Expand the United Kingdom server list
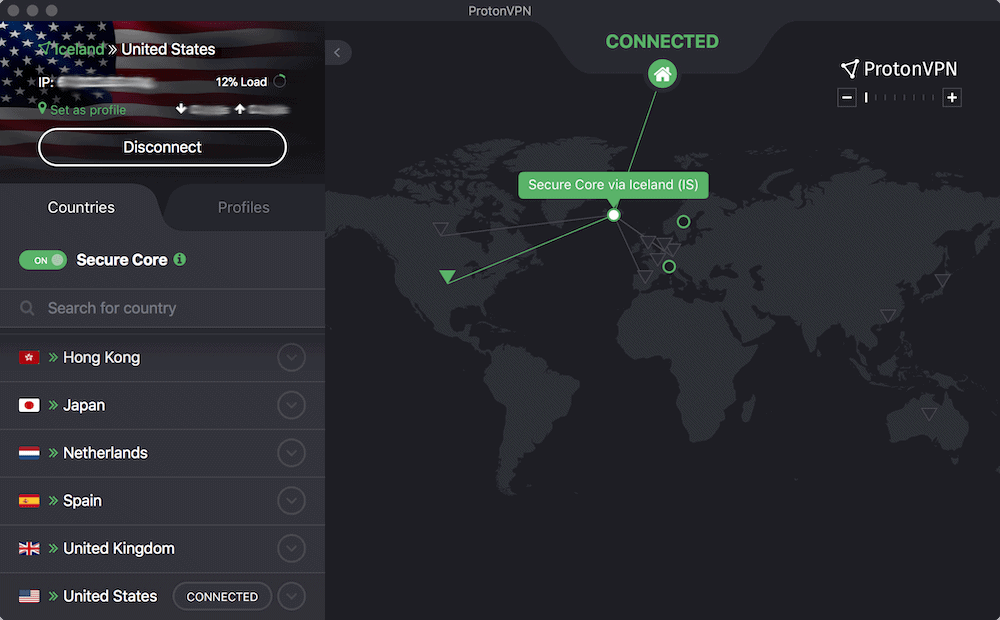The width and height of the screenshot is (1000, 620). 291,548
